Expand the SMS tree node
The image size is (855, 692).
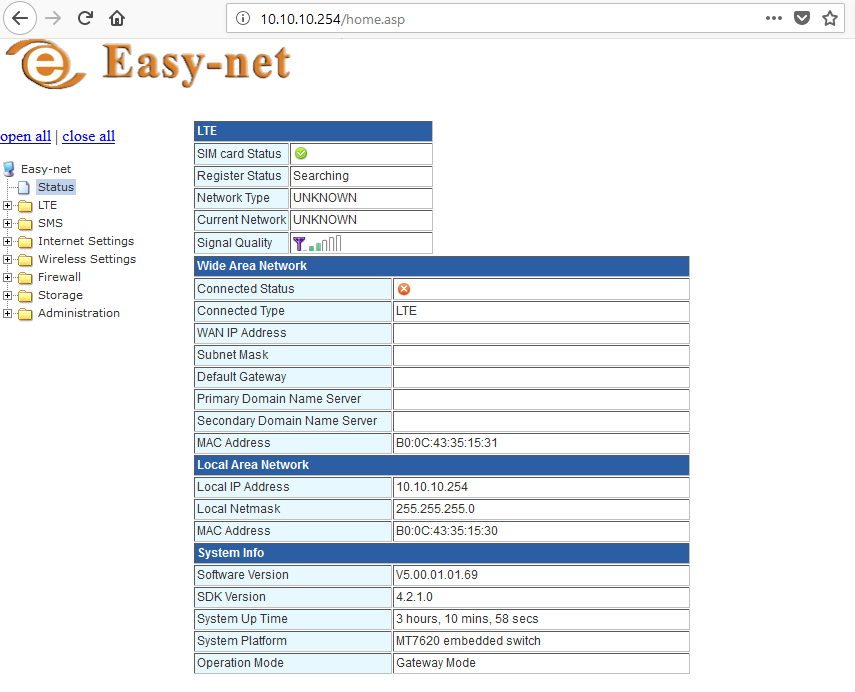[x=7, y=224]
